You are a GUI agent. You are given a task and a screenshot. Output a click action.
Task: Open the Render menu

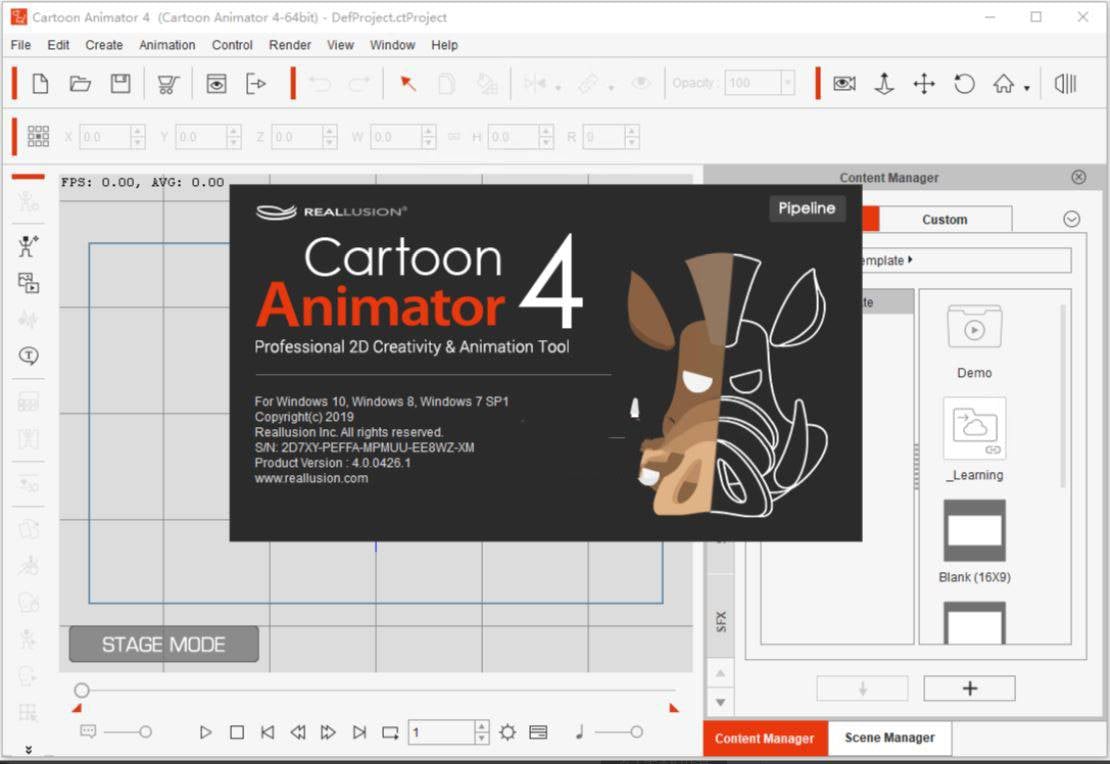pyautogui.click(x=290, y=45)
